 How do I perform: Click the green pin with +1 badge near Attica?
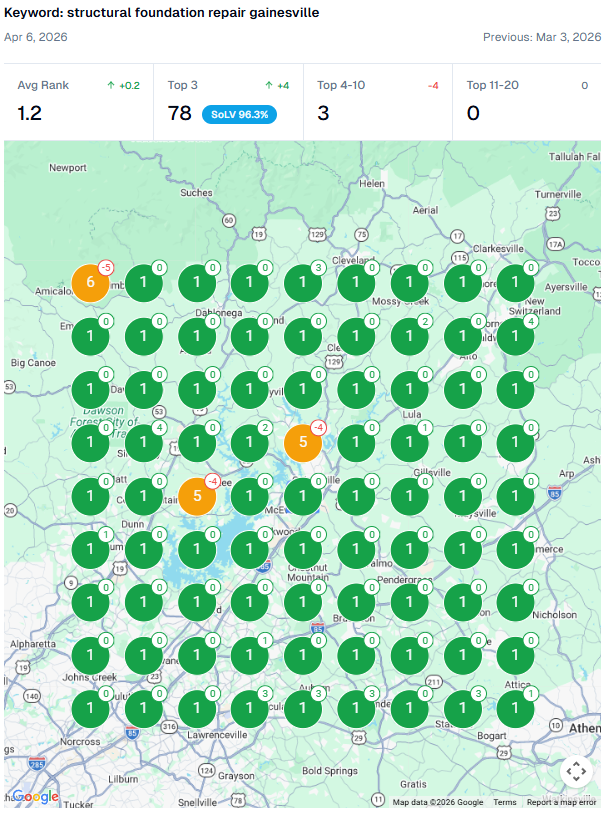tap(515, 708)
